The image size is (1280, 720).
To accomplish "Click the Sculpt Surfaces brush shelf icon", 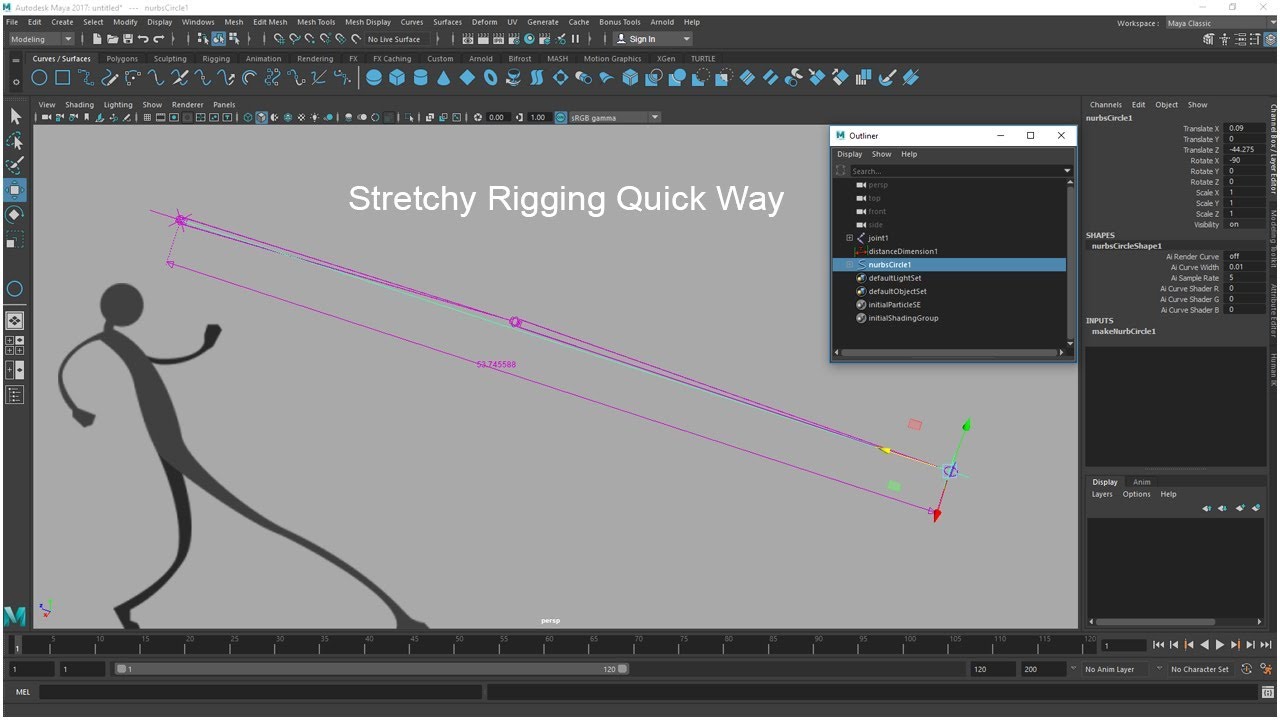I will tap(887, 78).
